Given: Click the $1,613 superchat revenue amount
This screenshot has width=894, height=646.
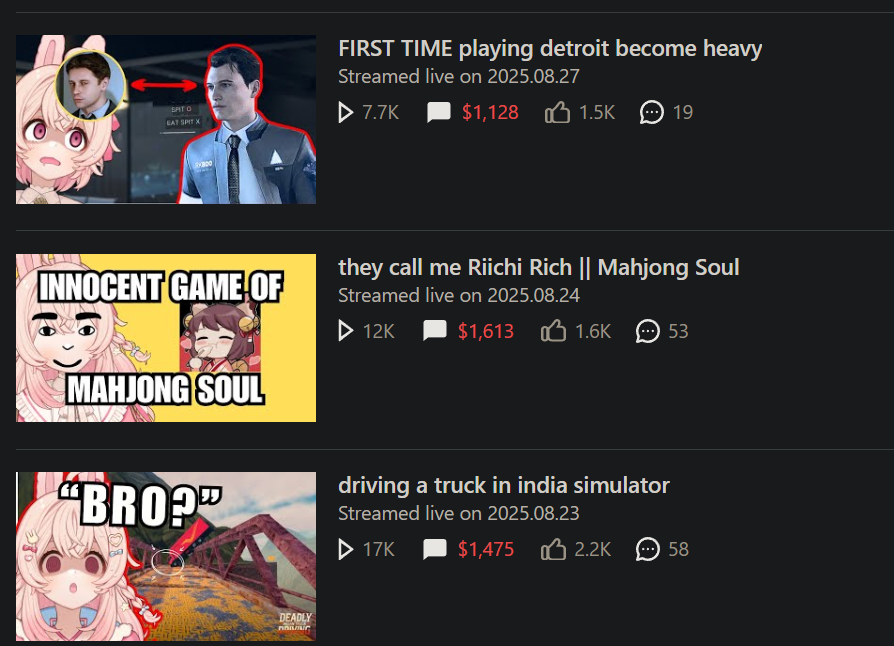Looking at the screenshot, I should (x=486, y=331).
